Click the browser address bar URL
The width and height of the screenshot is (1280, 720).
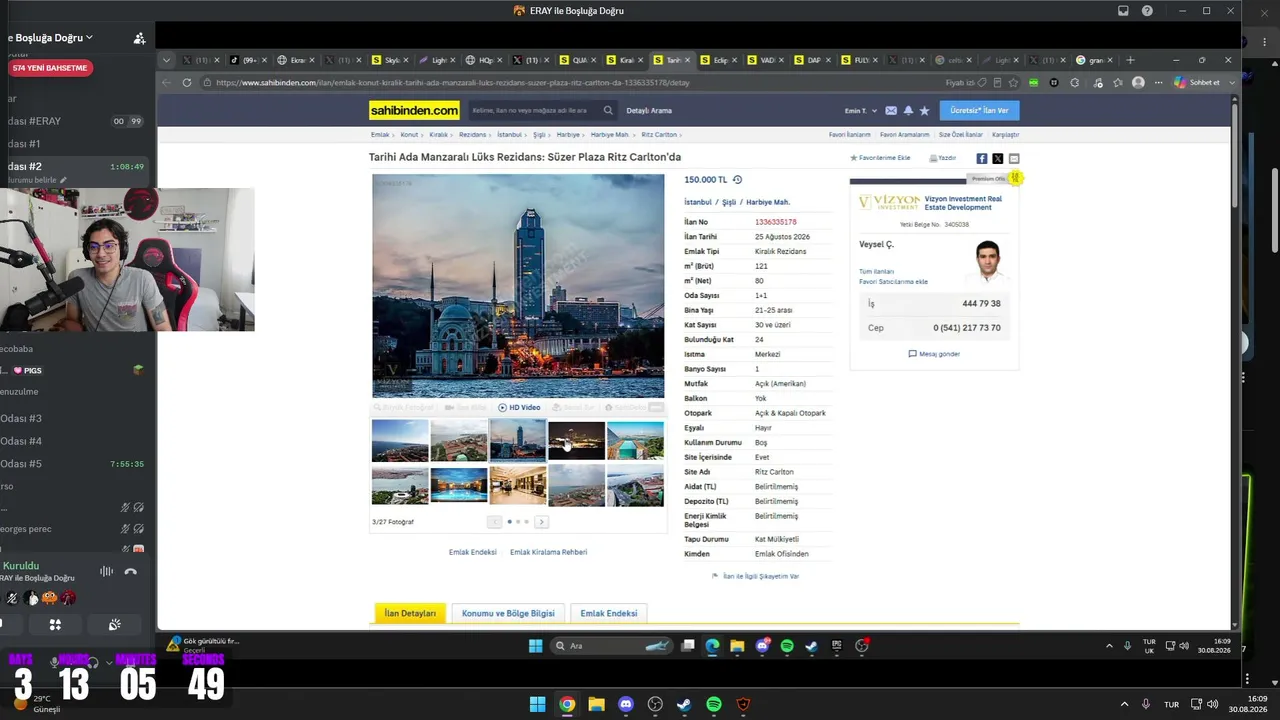click(452, 82)
